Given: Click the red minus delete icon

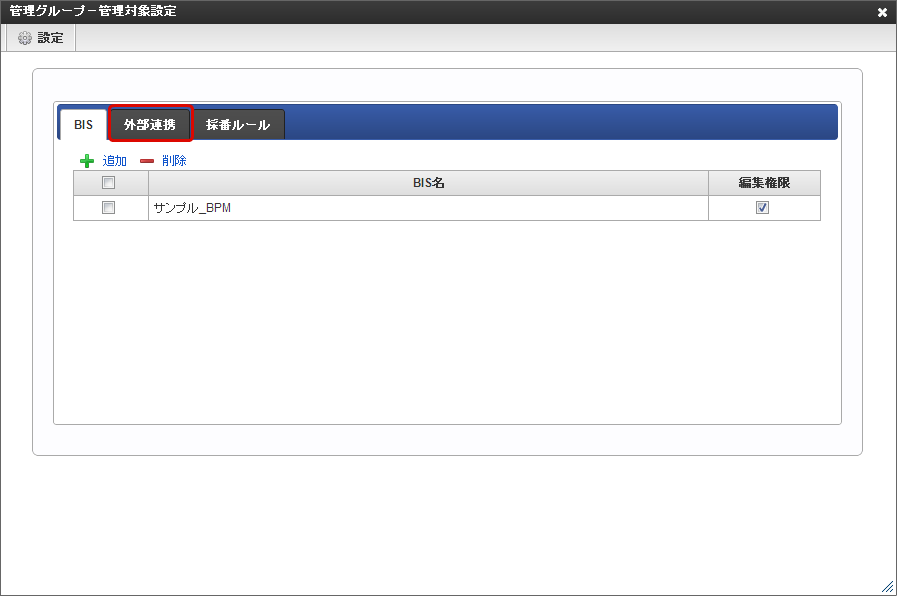Looking at the screenshot, I should (147, 161).
